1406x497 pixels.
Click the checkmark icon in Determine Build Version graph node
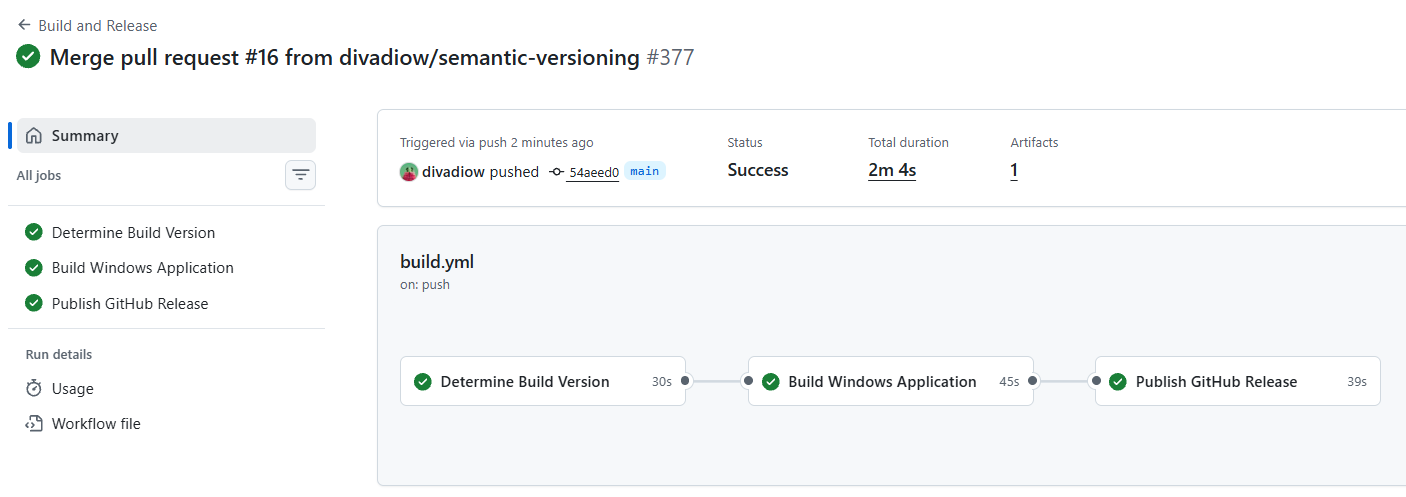point(423,381)
